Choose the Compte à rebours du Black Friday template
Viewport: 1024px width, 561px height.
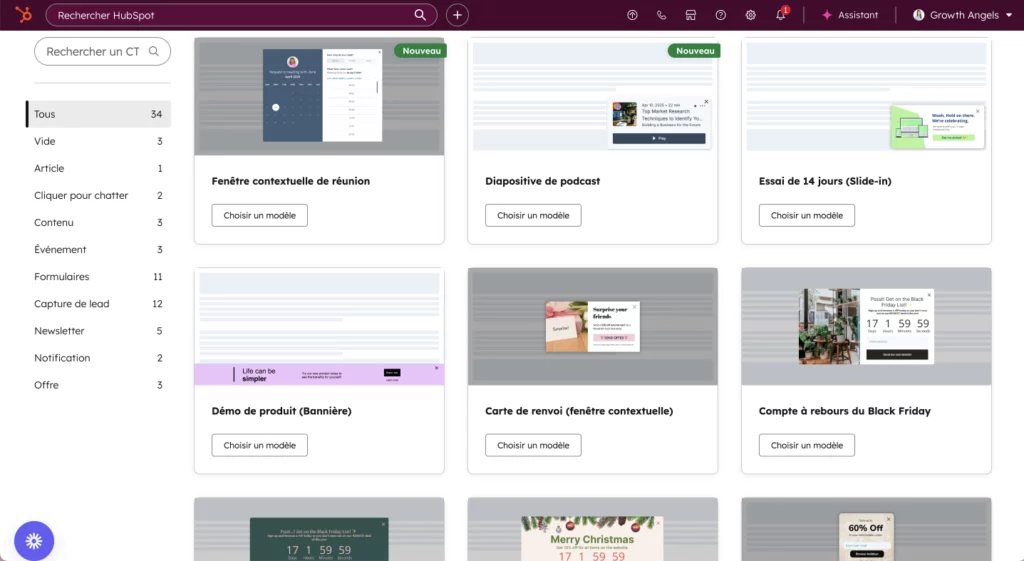pyautogui.click(x=806, y=445)
